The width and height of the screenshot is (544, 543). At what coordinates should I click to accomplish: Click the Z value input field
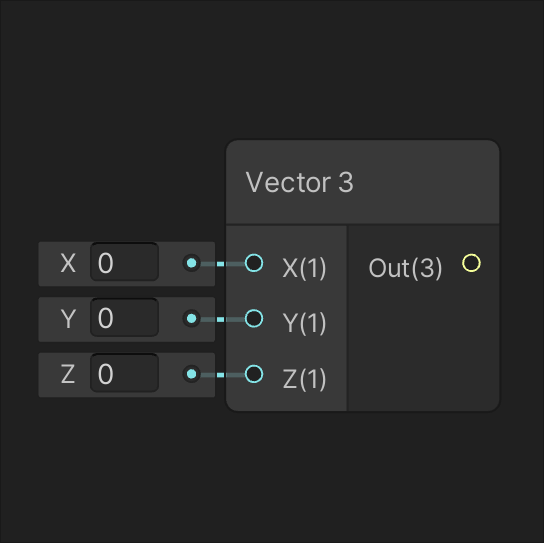[125, 373]
